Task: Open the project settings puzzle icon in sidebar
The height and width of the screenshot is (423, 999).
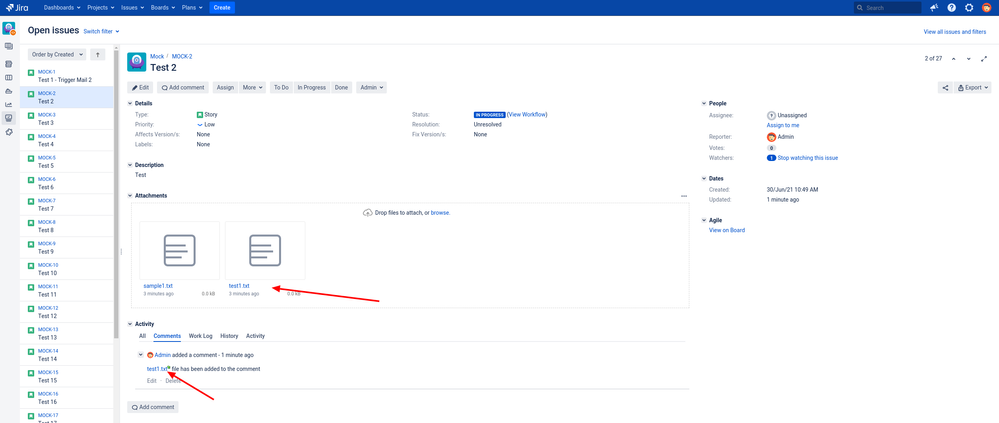Action: click(8, 132)
